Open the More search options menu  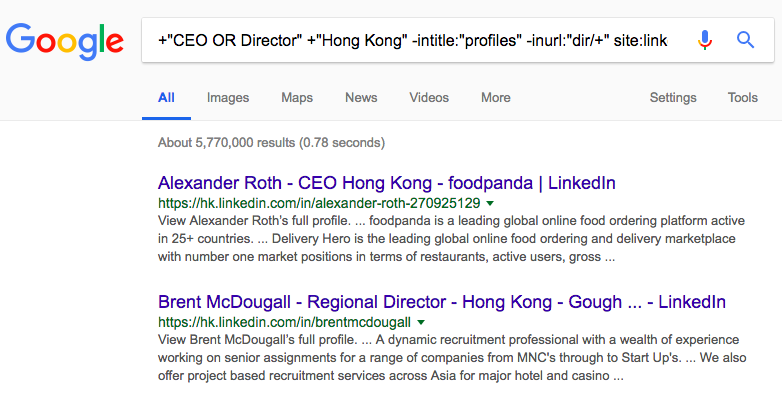496,98
